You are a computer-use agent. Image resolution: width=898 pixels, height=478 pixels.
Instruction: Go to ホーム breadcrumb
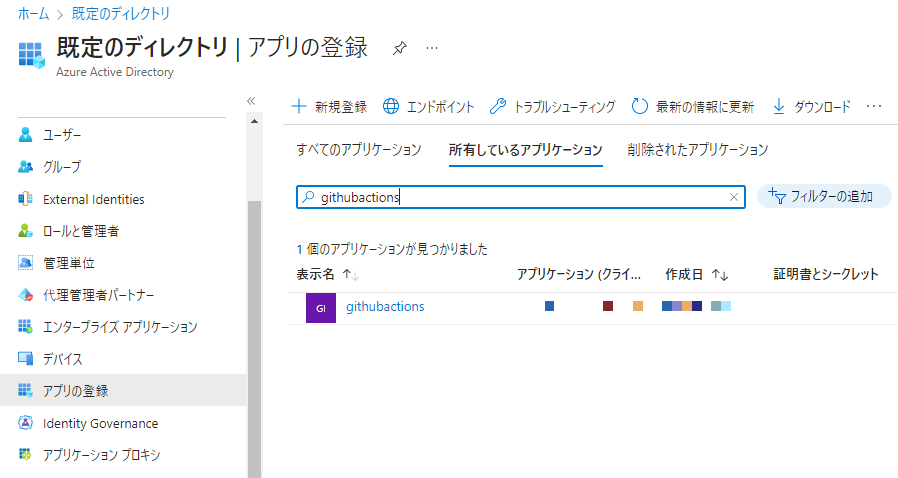tap(33, 14)
